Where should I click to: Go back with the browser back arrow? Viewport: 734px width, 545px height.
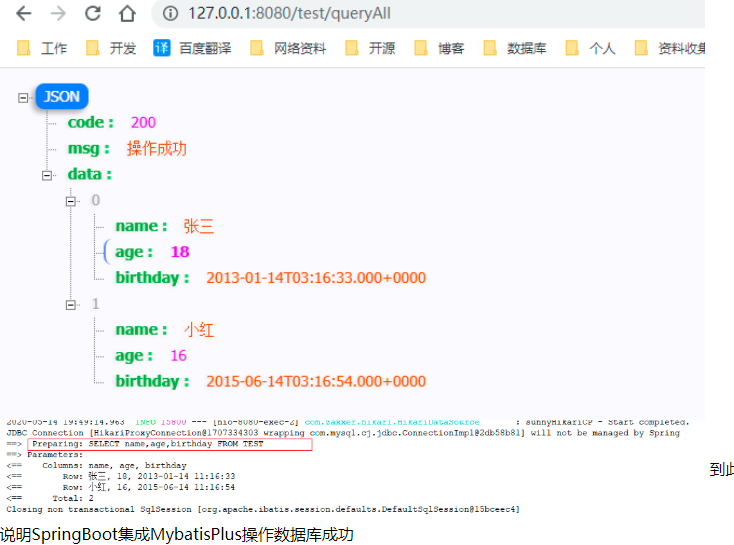point(23,14)
